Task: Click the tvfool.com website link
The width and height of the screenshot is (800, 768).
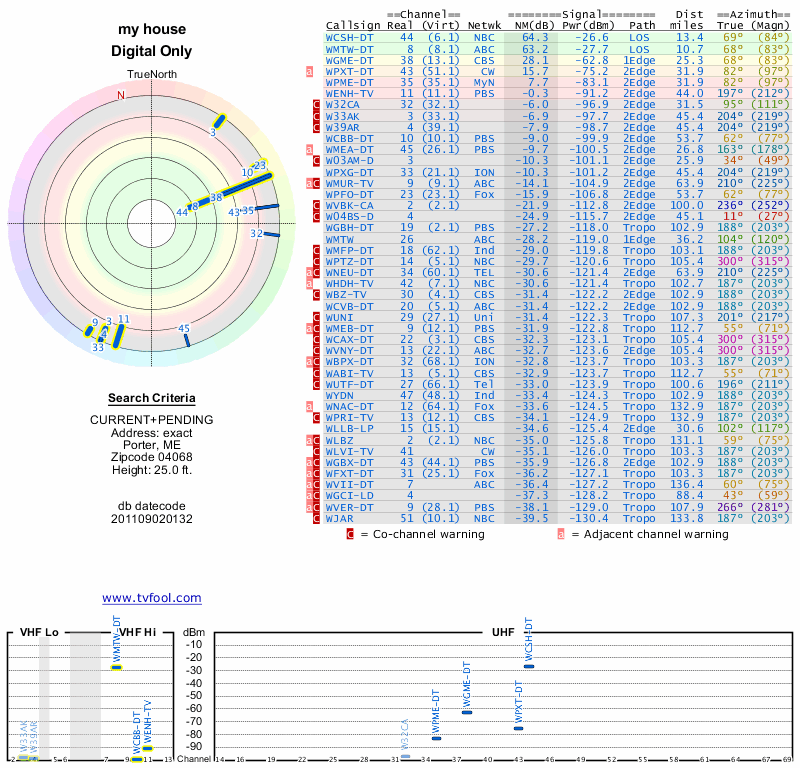Action: tap(152, 598)
